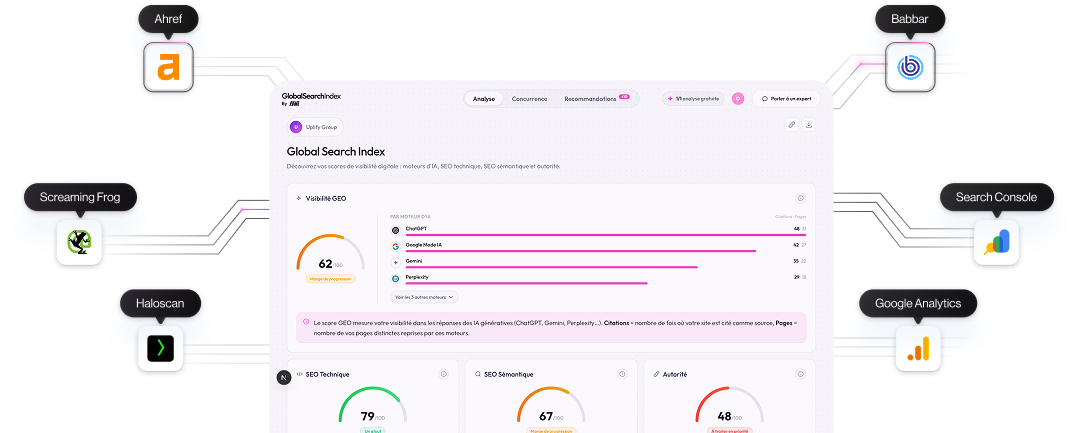Click the Perplexity citations value 29

(796, 277)
